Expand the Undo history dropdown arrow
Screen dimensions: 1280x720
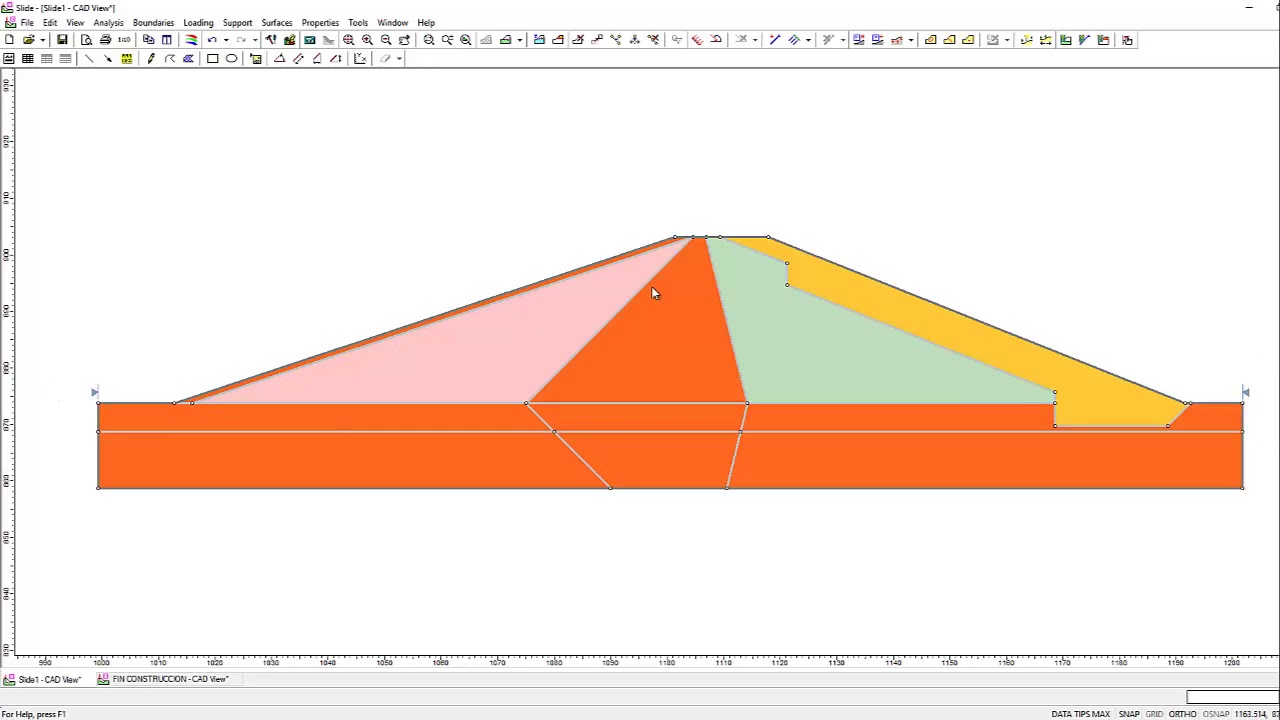(x=226, y=40)
